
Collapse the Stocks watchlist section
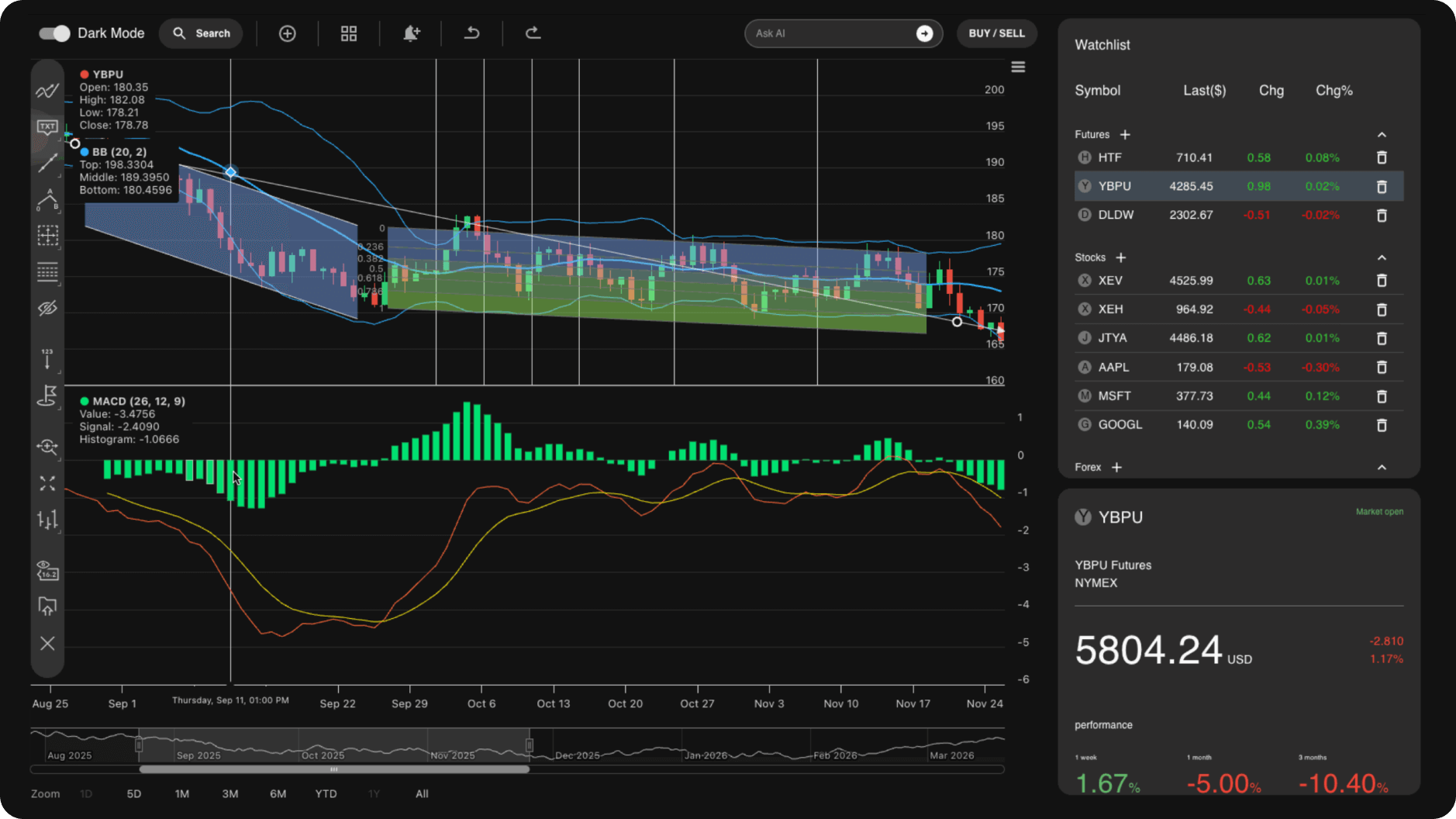pos(1383,257)
